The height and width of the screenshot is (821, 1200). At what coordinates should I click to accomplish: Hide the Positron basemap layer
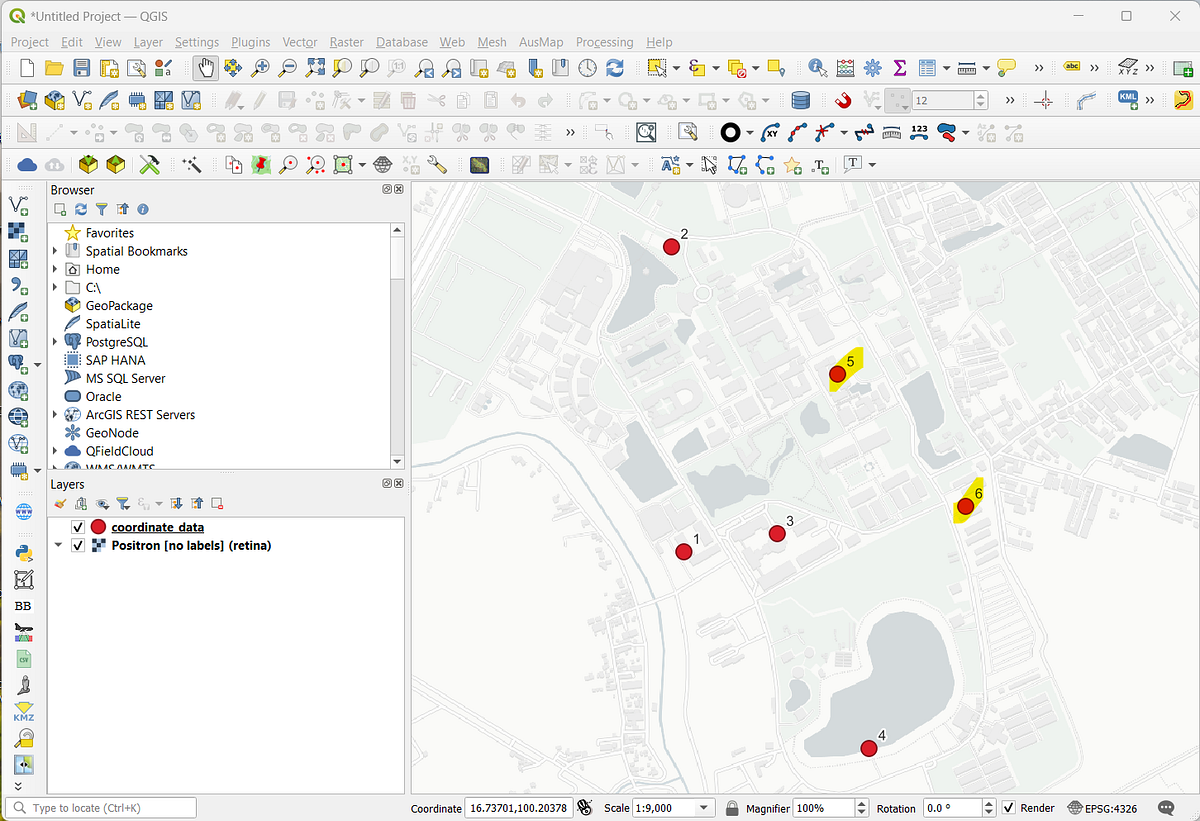point(78,546)
